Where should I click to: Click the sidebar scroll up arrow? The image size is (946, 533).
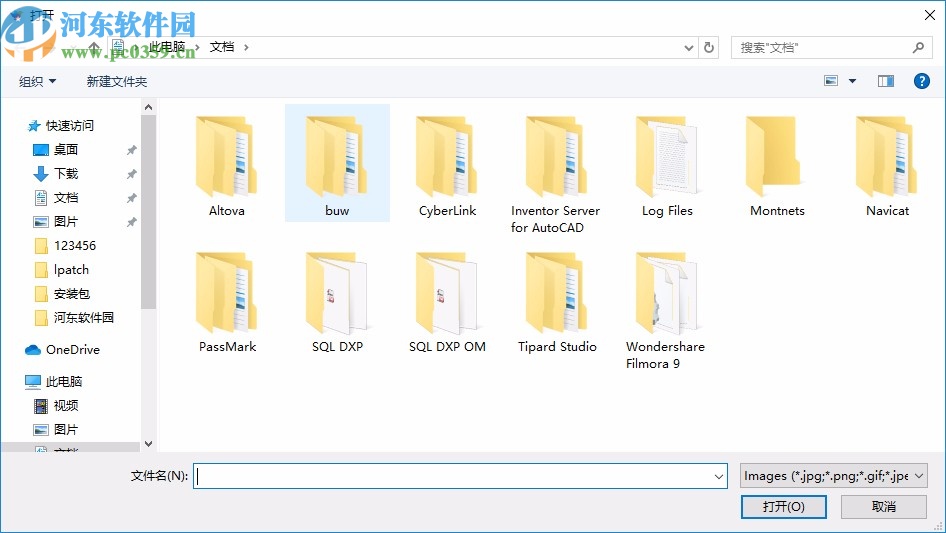pos(148,107)
